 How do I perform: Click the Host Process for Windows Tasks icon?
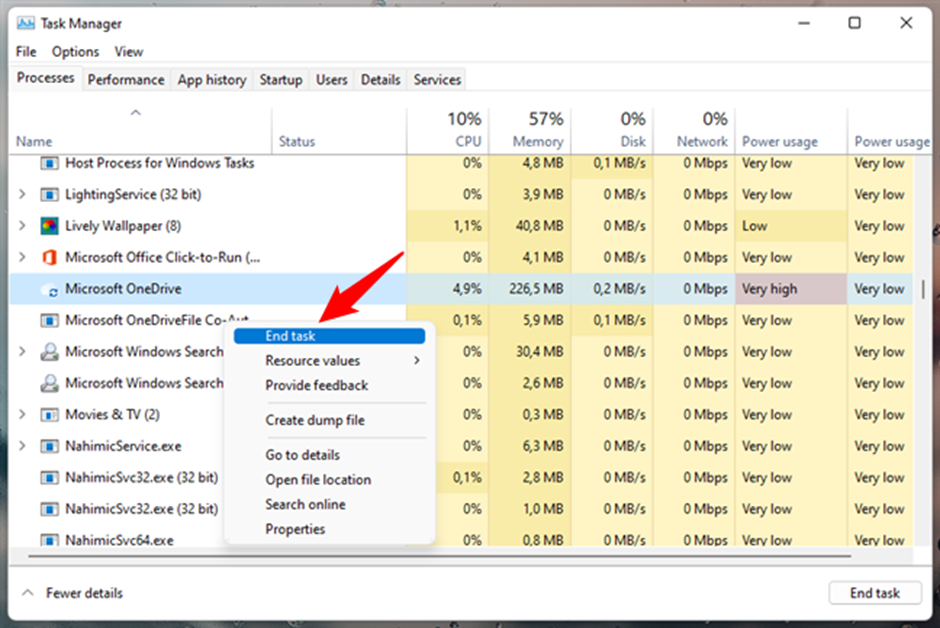click(x=49, y=163)
